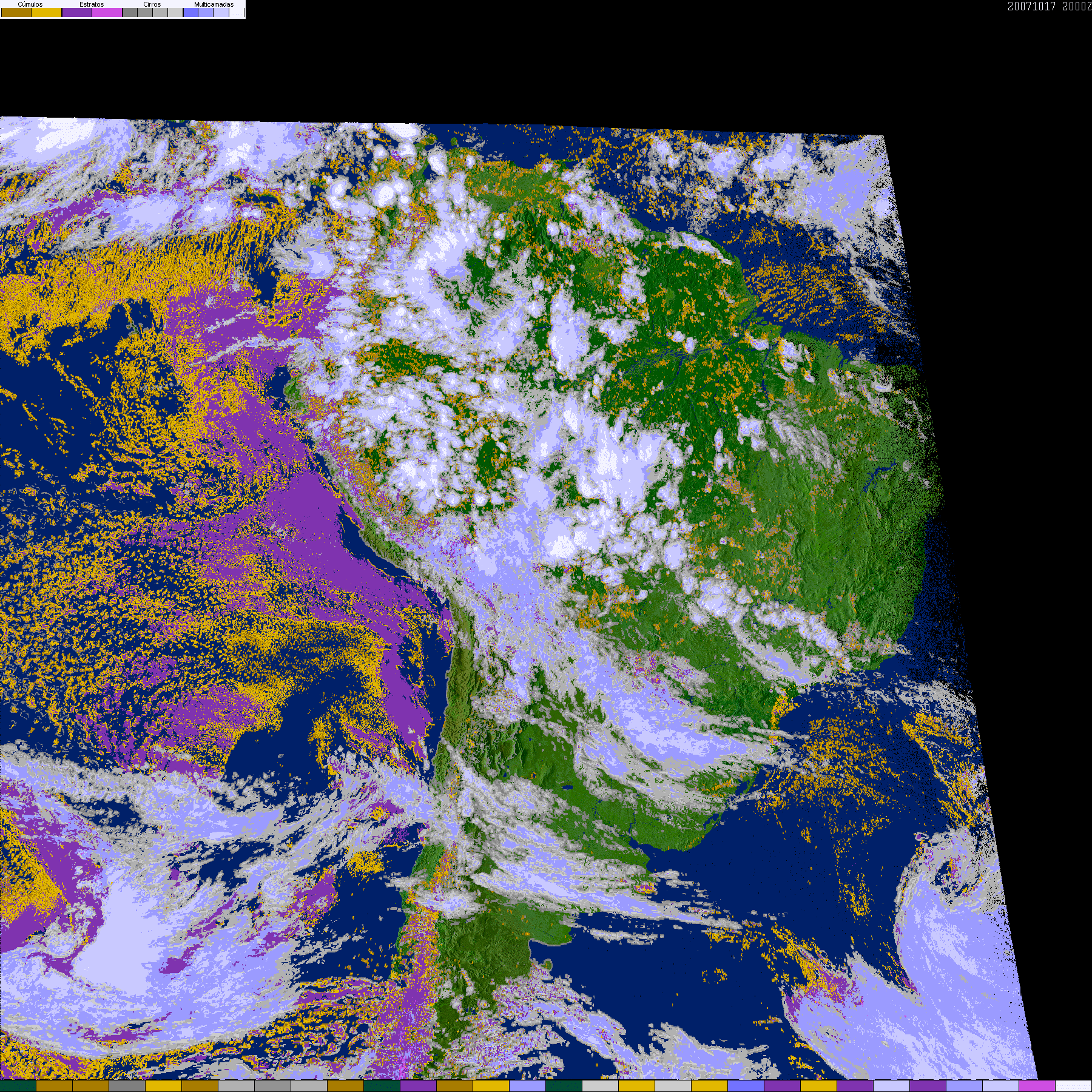Click the 20071017 2000Z timestamp
The image size is (1092, 1092).
[1050, 6]
